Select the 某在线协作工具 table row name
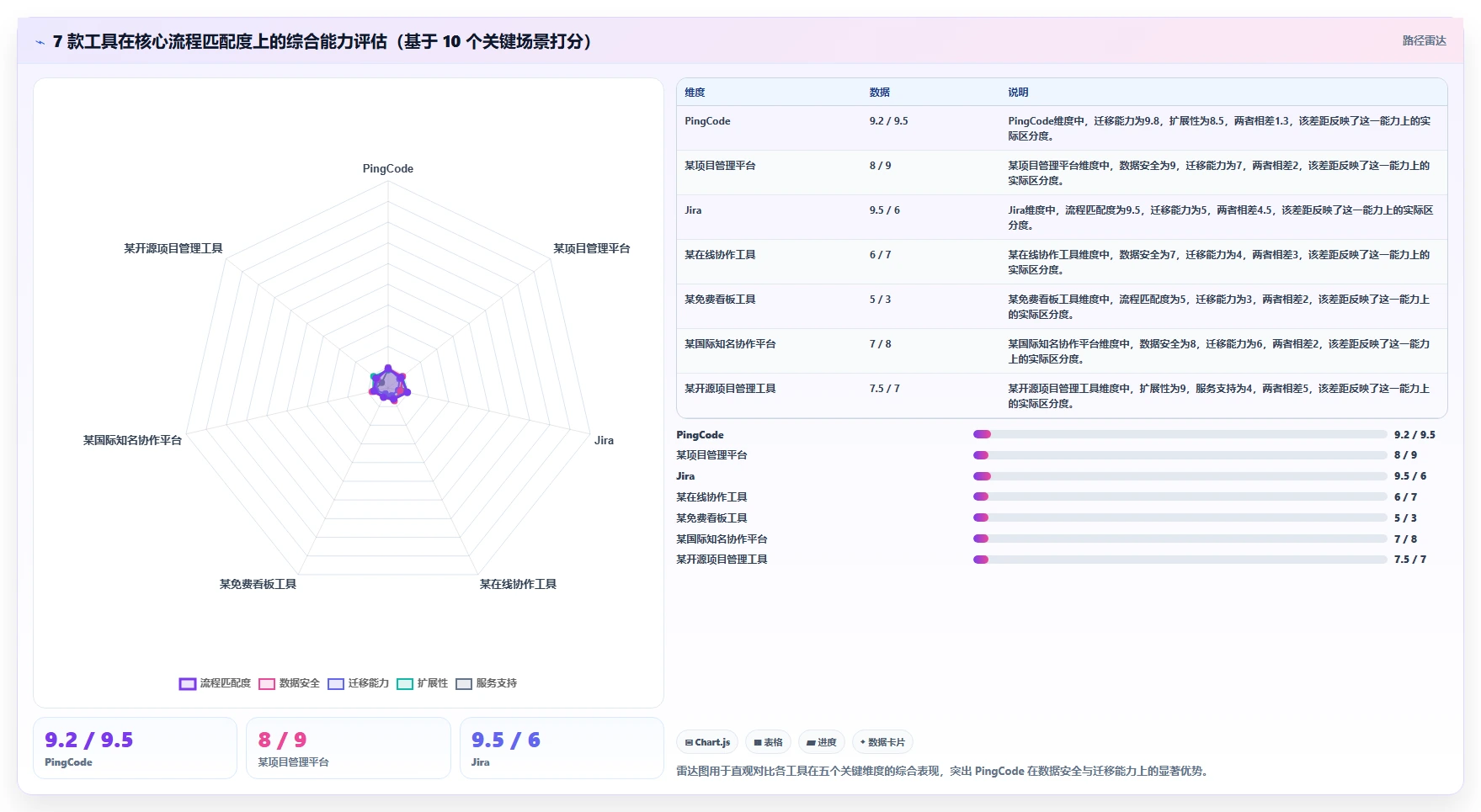This screenshot has height=812, width=1481. 720,255
